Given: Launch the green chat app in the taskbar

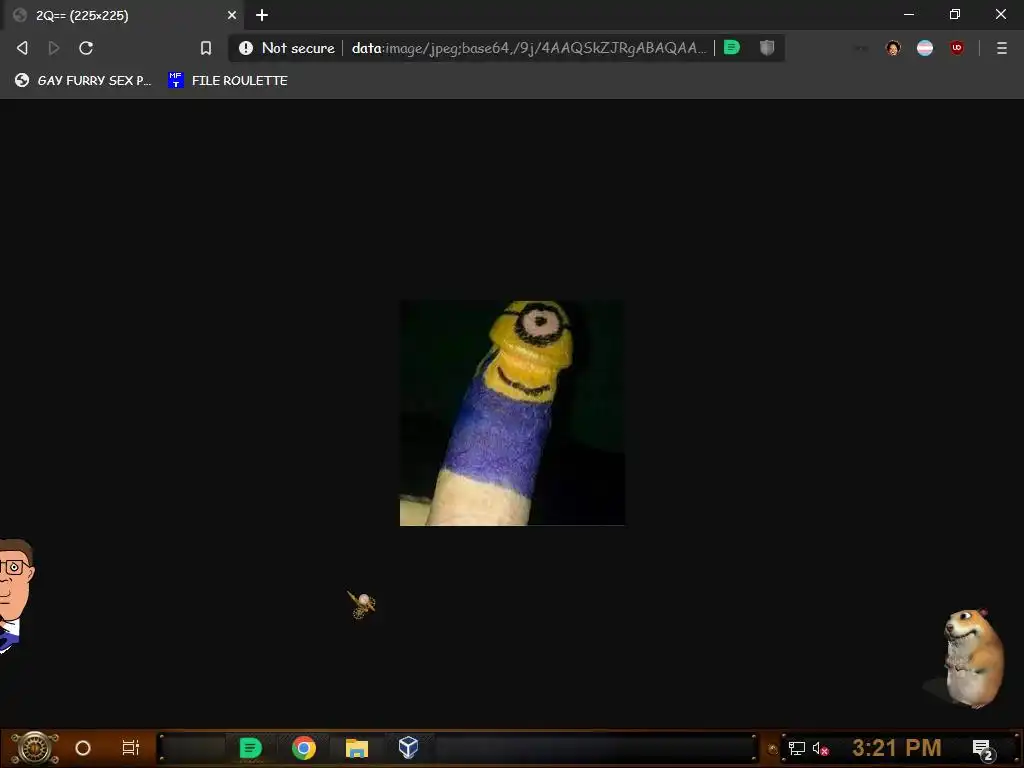Looking at the screenshot, I should point(250,748).
